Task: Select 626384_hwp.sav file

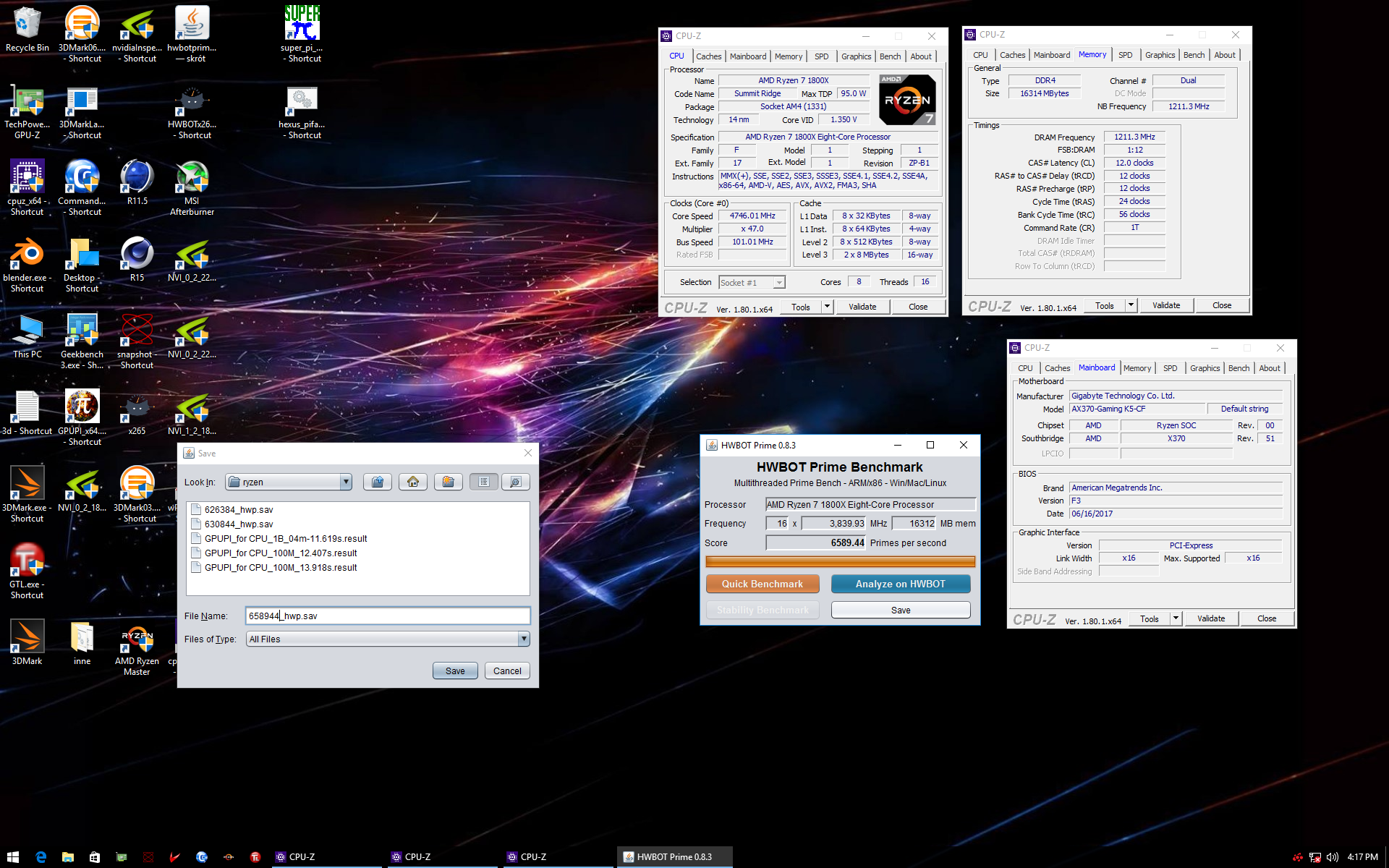Action: [231, 509]
